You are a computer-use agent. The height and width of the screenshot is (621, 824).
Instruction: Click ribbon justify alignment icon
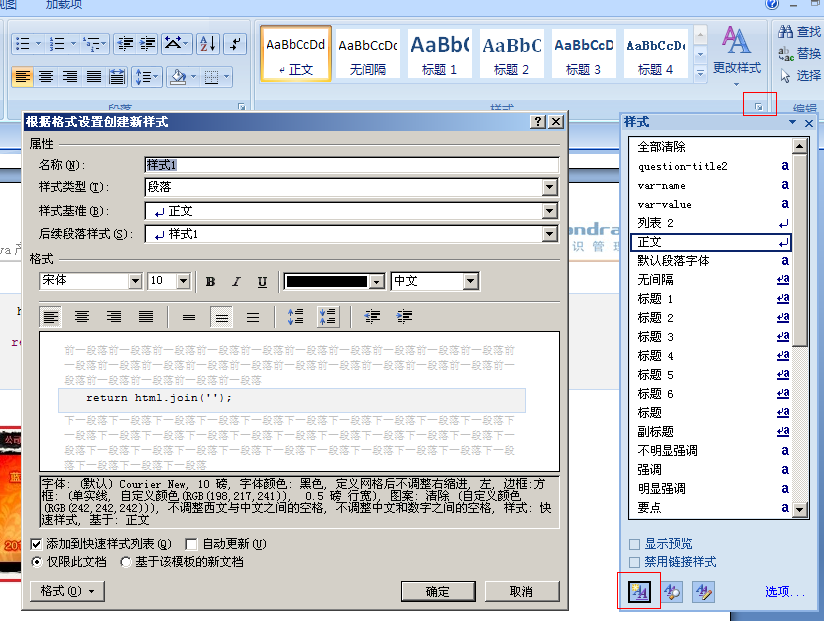[x=94, y=77]
